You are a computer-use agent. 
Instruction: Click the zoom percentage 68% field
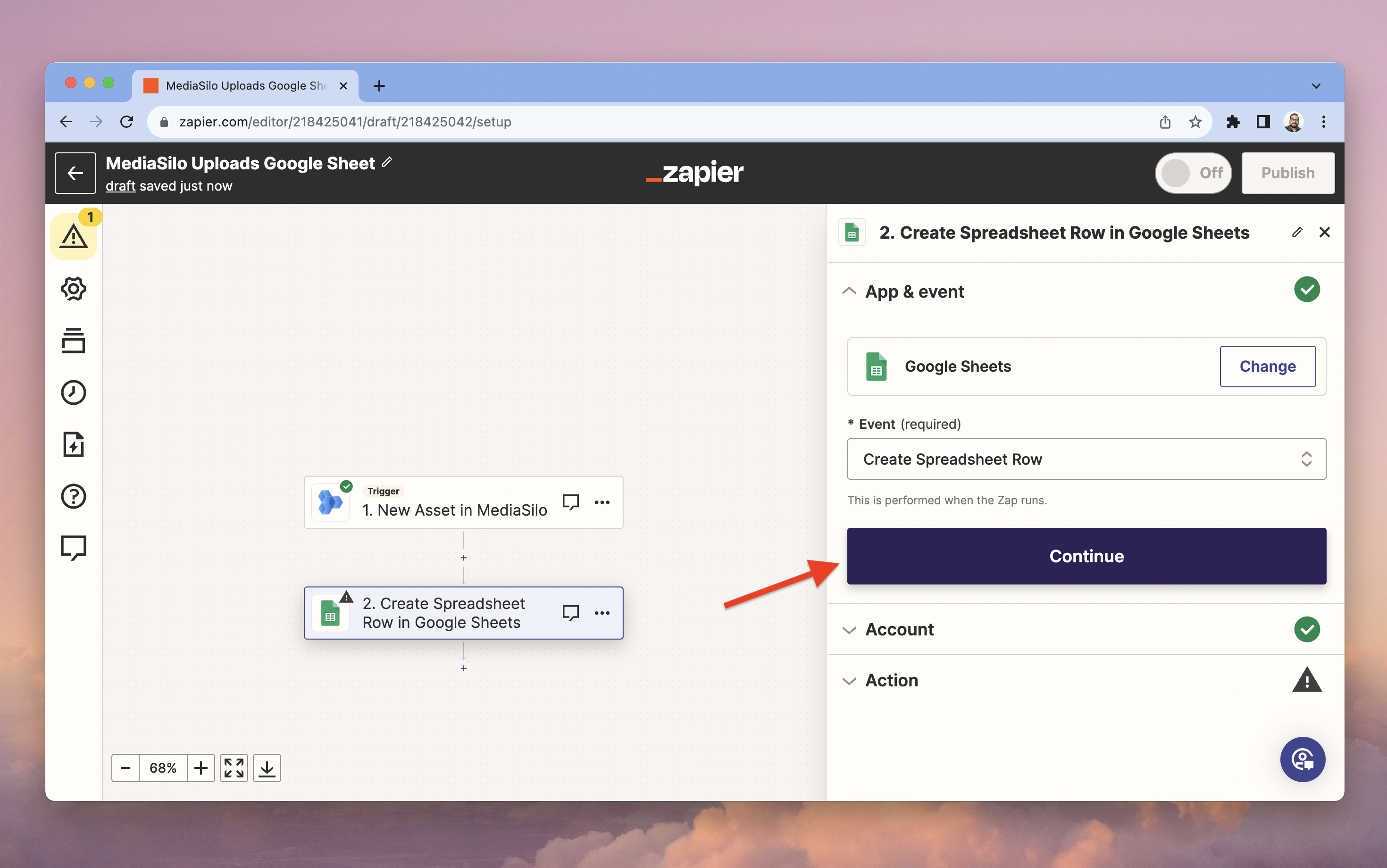(x=163, y=768)
